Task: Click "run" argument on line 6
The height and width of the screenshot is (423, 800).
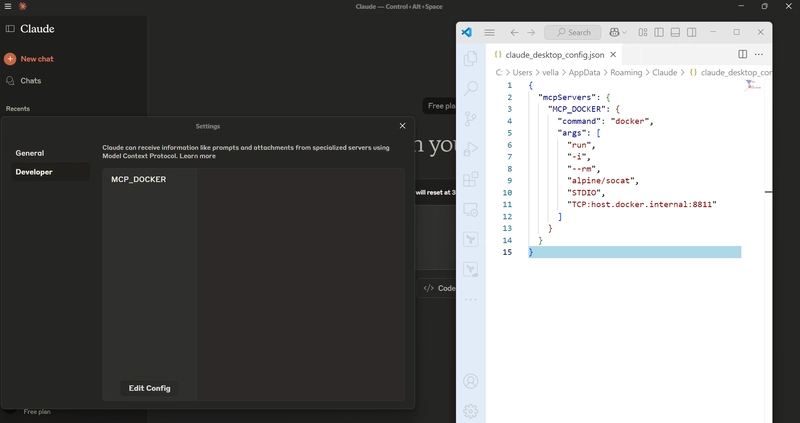Action: pos(579,145)
